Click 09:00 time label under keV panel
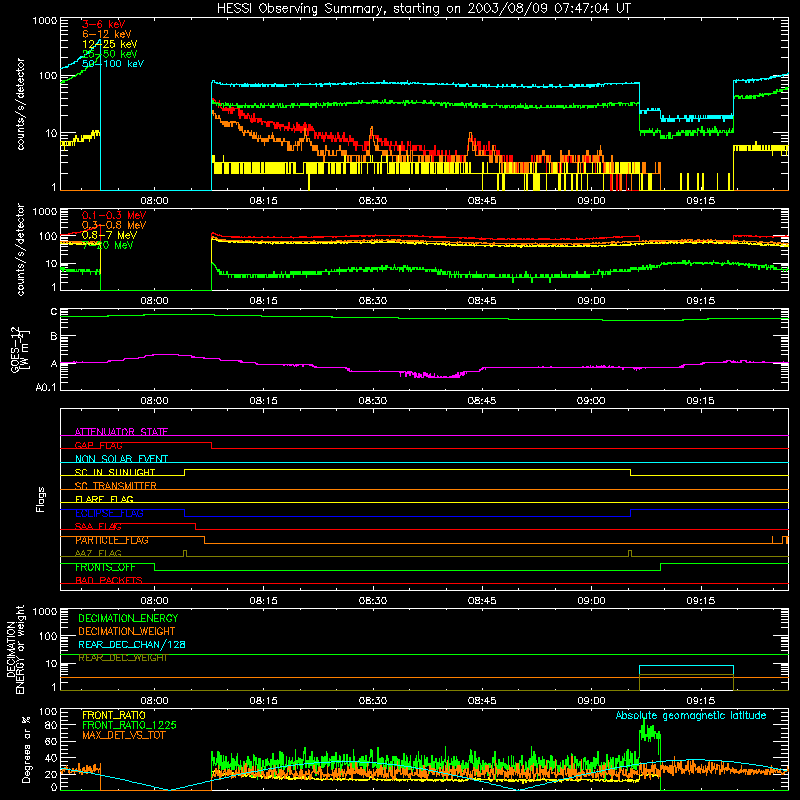The image size is (800, 800). pyautogui.click(x=591, y=201)
